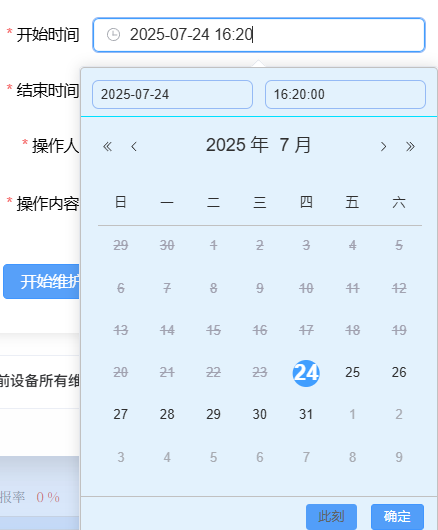Click disabled day 10 in the calendar

tap(306, 288)
